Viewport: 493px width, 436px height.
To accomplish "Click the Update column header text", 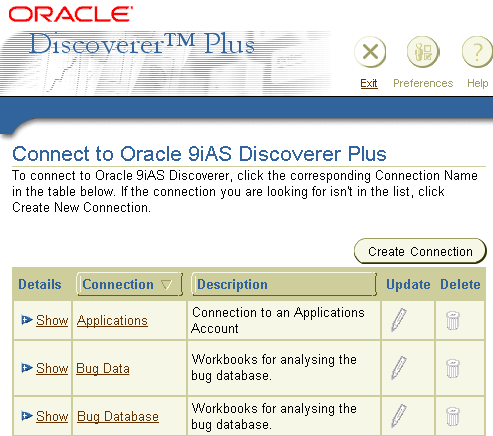I will click(x=408, y=284).
